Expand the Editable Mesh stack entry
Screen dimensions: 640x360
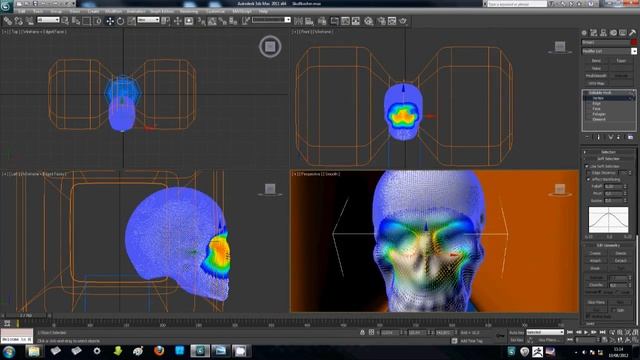coord(586,93)
